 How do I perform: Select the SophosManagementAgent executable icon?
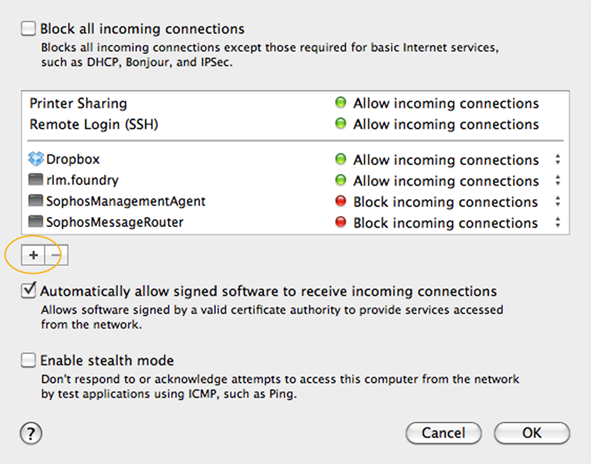click(x=35, y=201)
